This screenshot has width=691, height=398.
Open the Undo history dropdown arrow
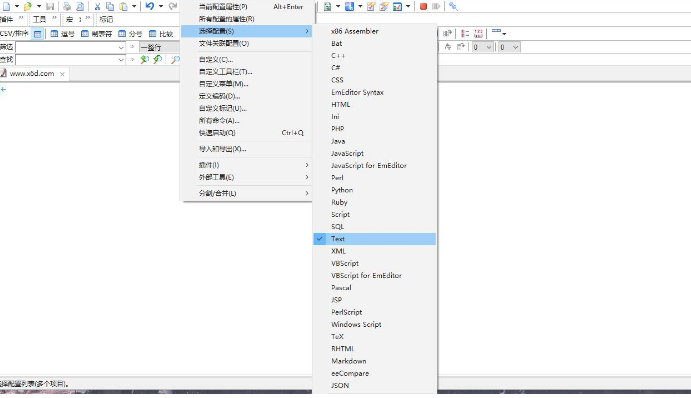pos(161,6)
